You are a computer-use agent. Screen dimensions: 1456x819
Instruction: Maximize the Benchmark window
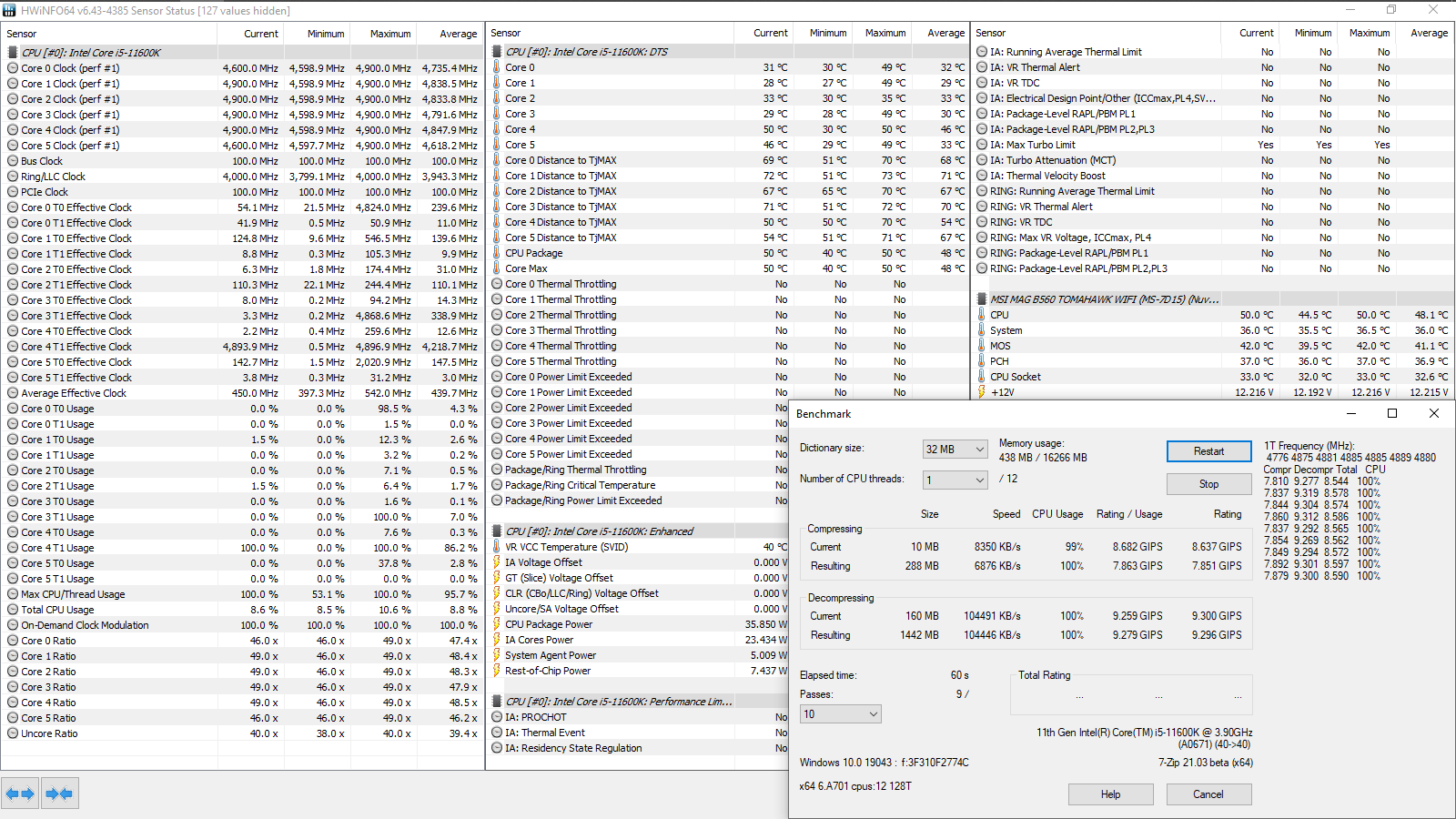(x=1391, y=413)
